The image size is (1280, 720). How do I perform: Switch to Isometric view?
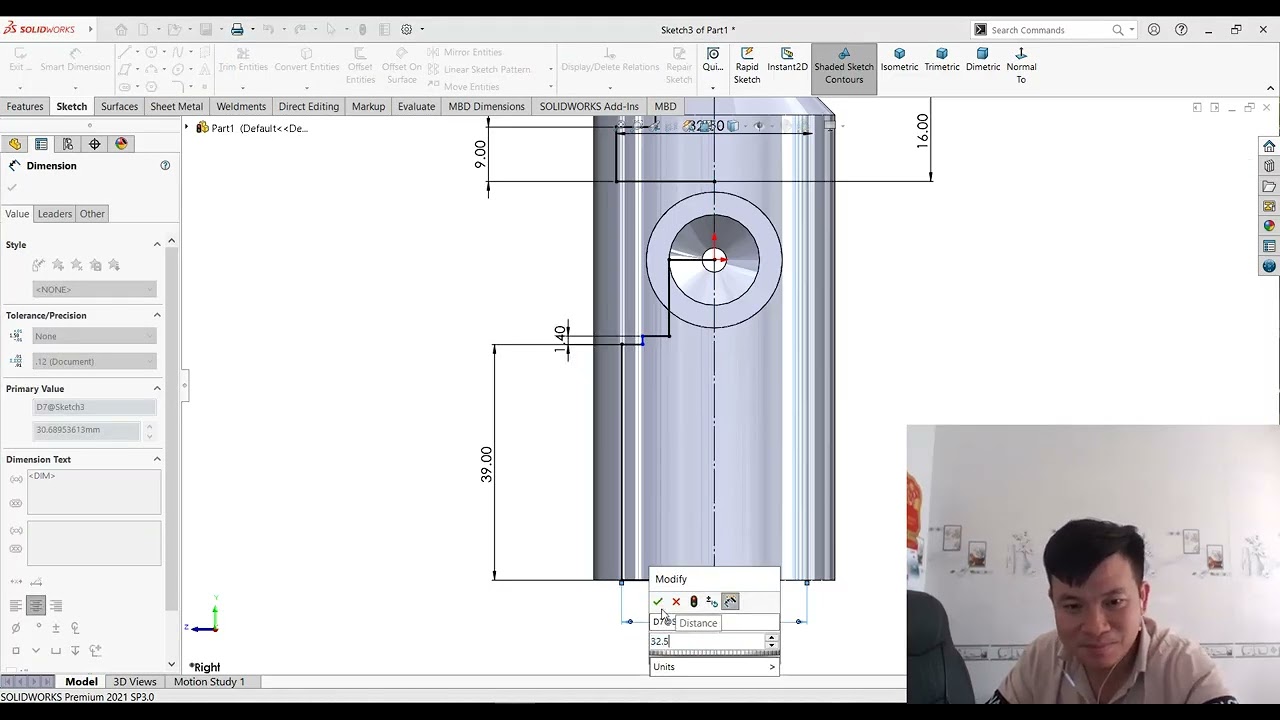[899, 60]
